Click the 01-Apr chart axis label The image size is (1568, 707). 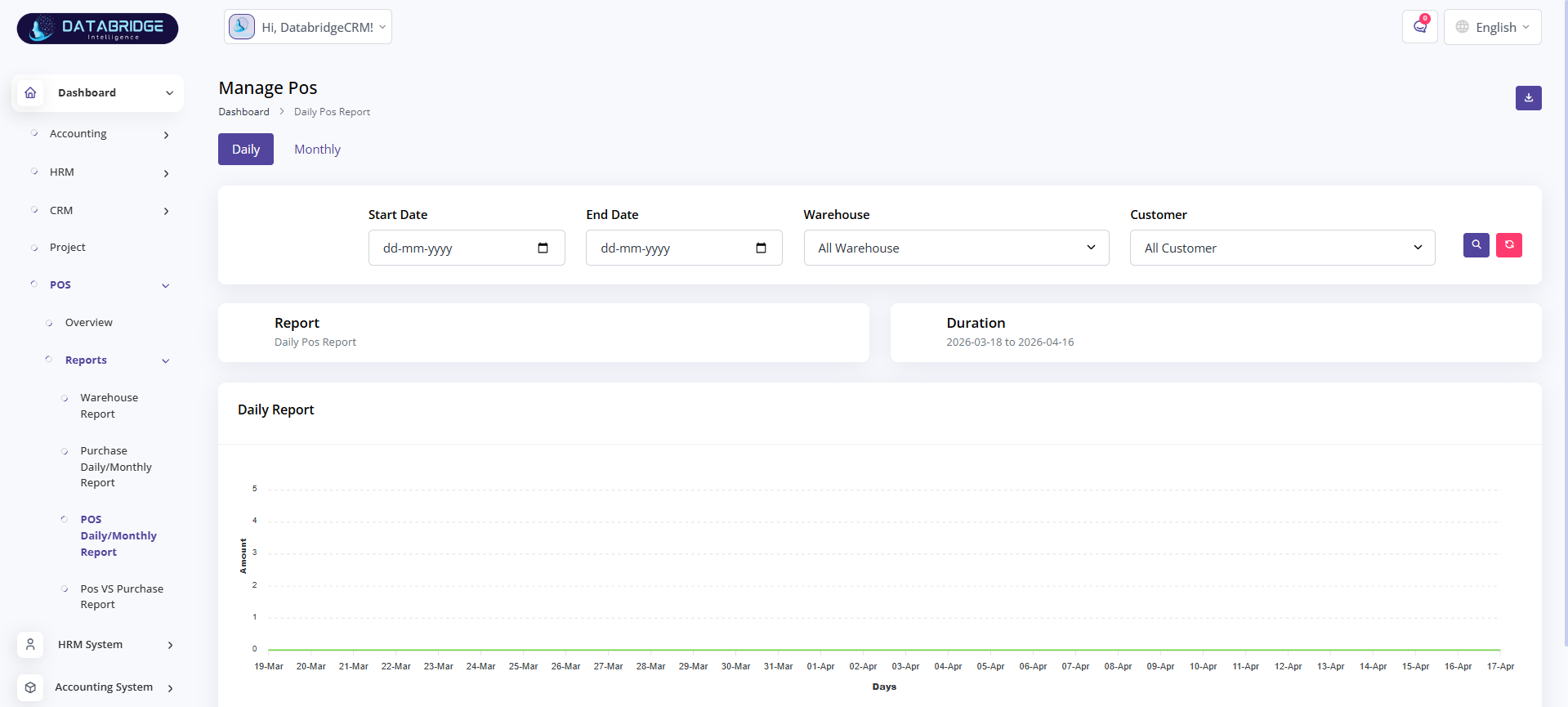click(820, 667)
